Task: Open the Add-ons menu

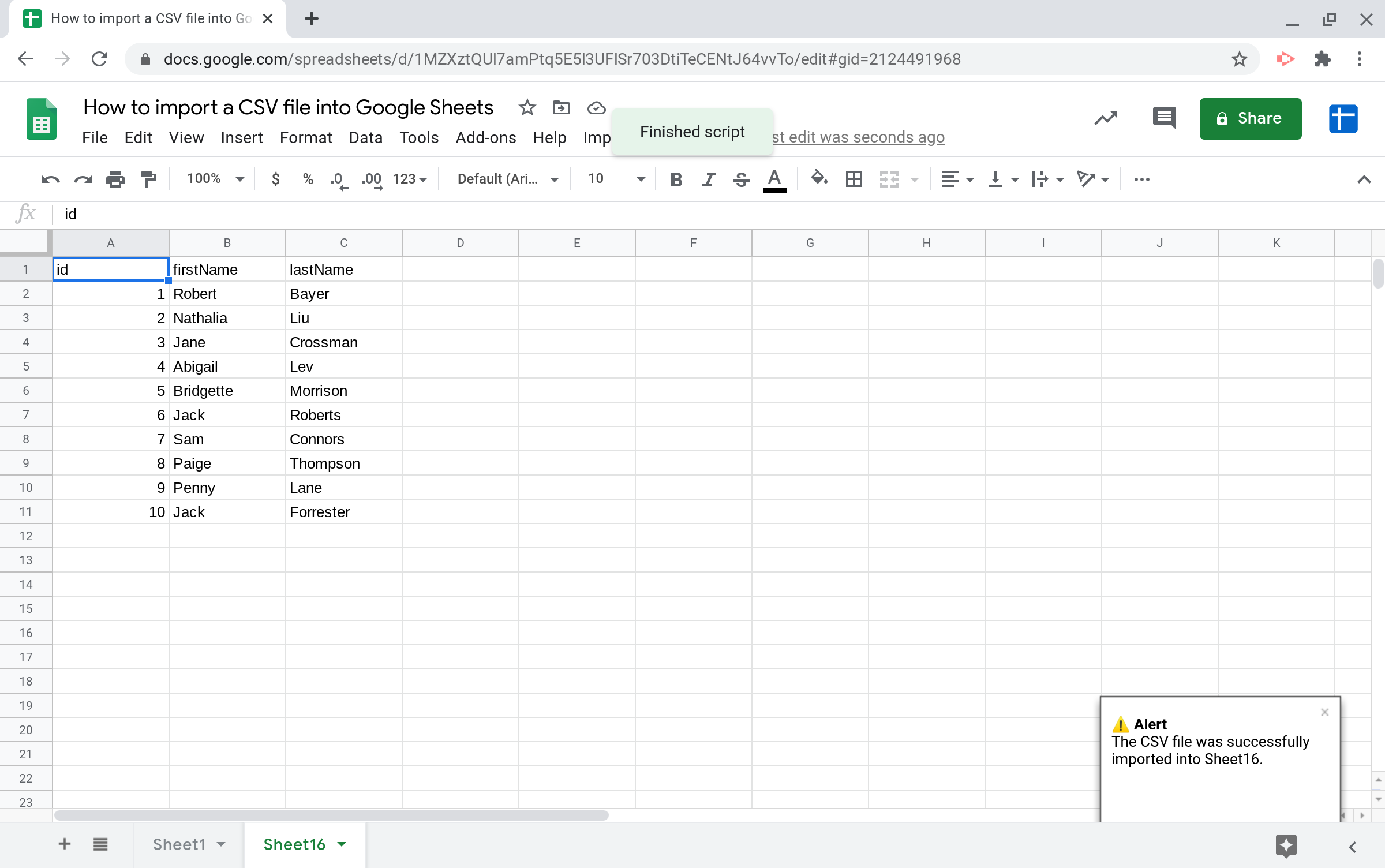Action: 486,138
